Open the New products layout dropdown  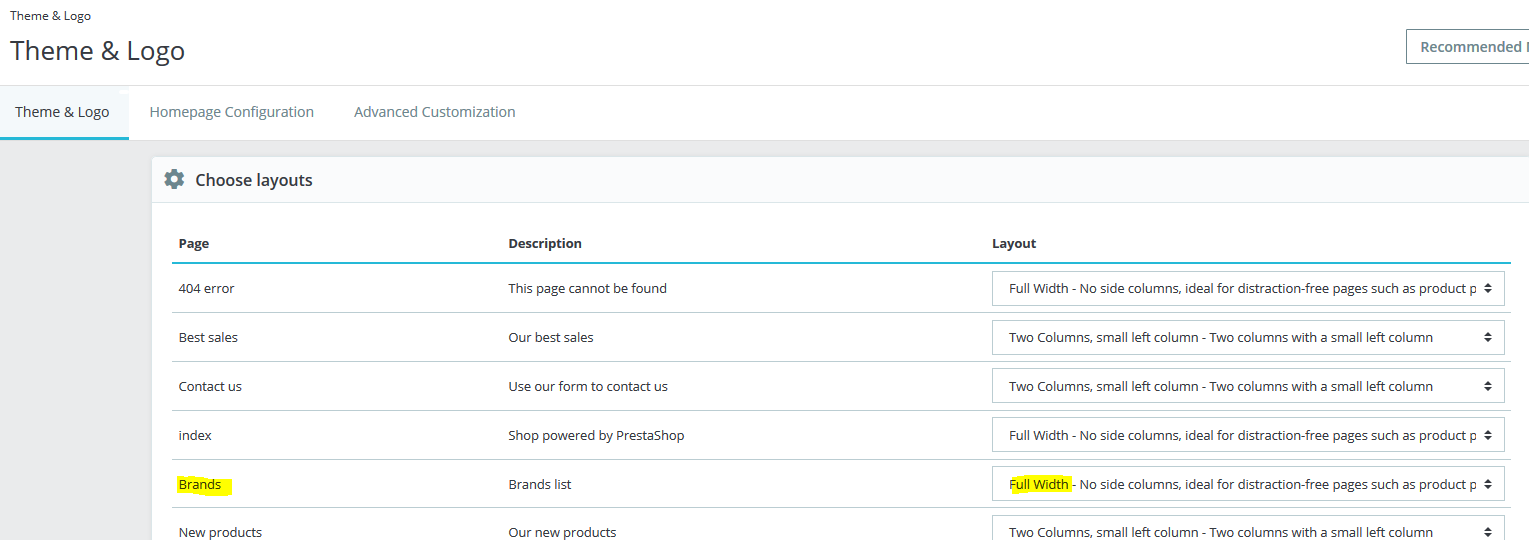[x=1247, y=530]
